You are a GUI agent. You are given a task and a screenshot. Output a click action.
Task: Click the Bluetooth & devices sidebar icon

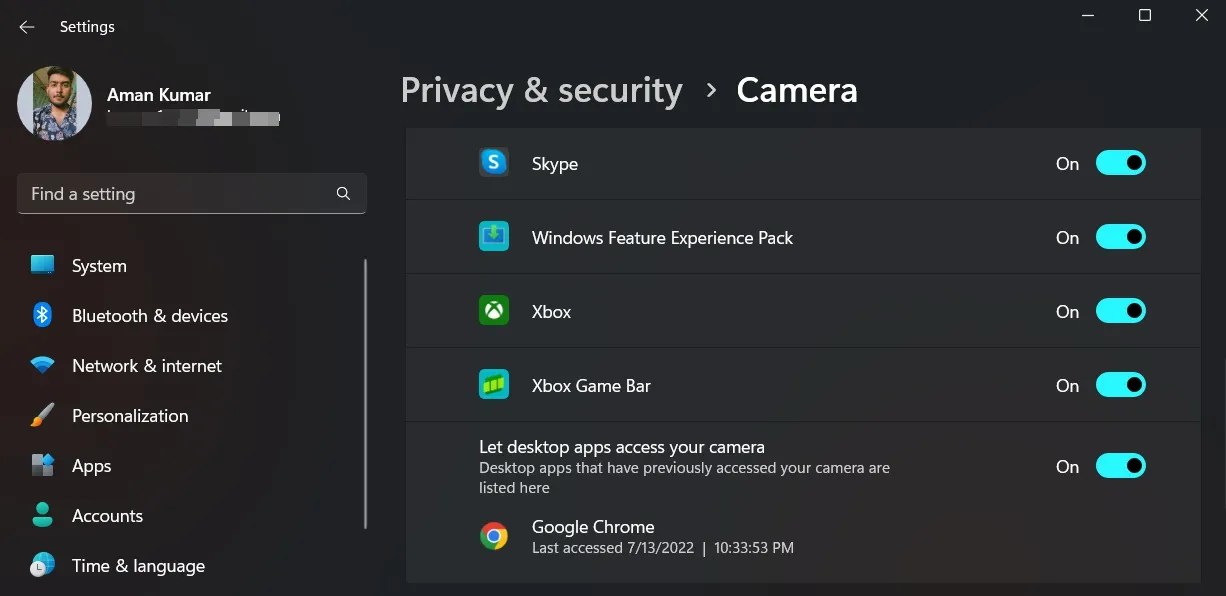coord(42,315)
